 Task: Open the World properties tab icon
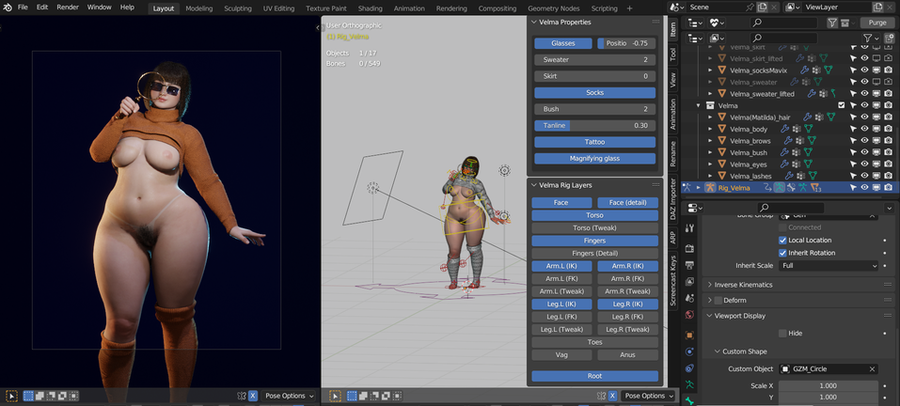pos(689,314)
